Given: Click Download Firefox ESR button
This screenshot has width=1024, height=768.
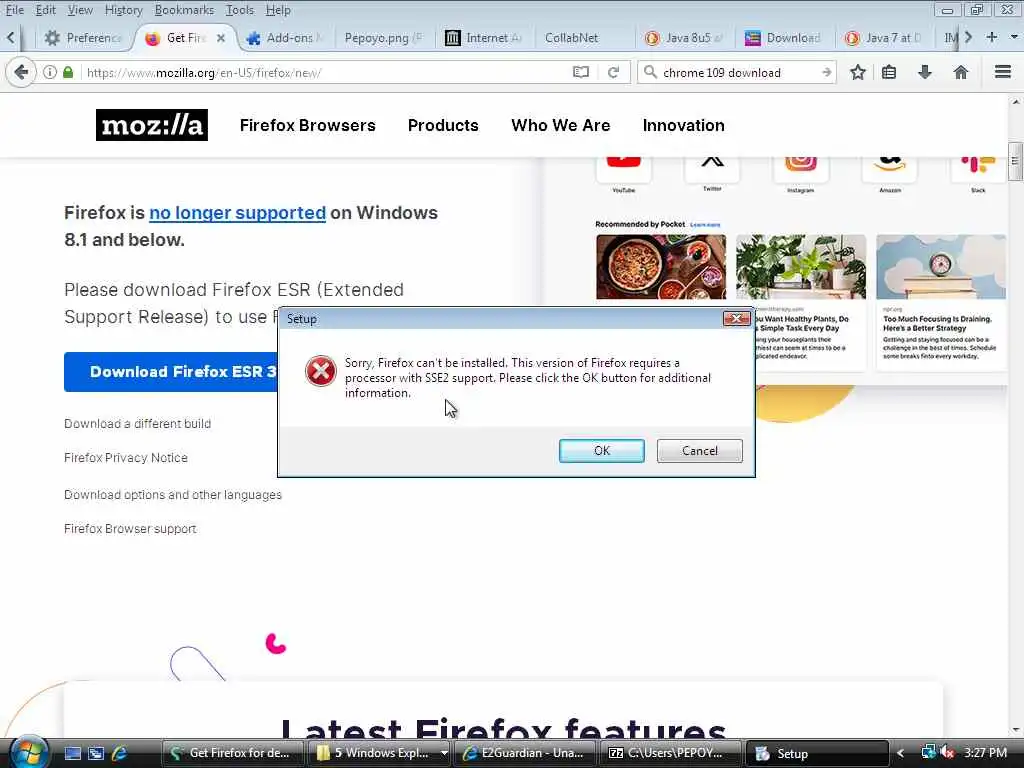Looking at the screenshot, I should [x=171, y=372].
